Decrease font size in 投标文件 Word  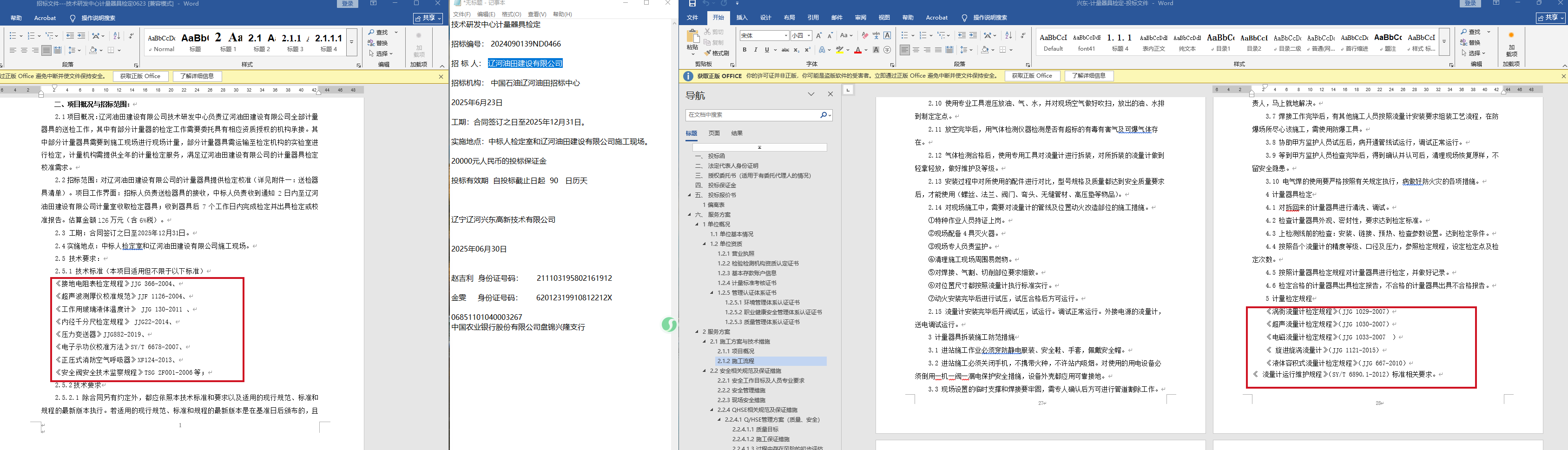point(830,35)
